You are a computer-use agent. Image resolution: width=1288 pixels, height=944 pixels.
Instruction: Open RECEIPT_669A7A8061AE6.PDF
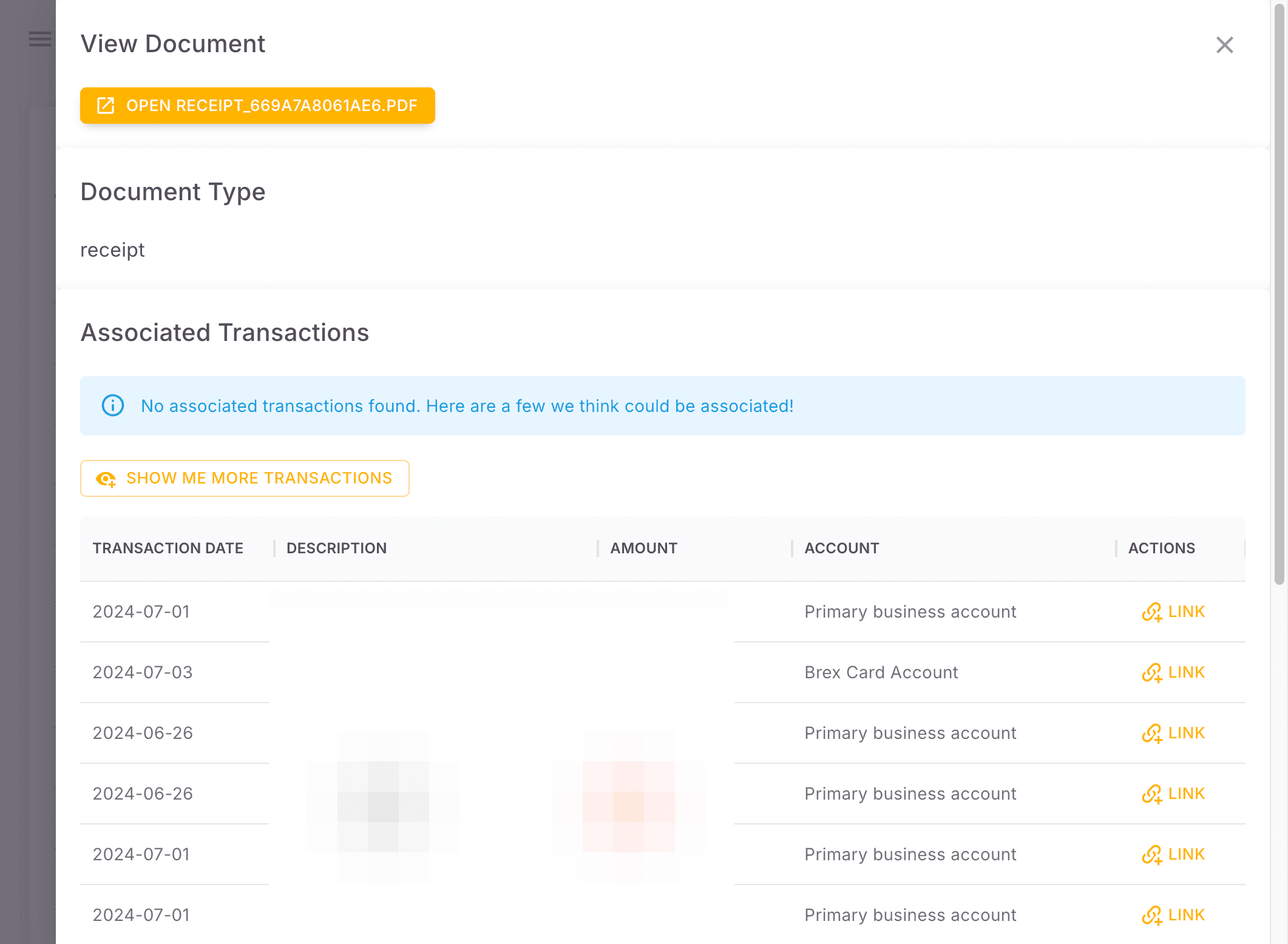tap(257, 106)
